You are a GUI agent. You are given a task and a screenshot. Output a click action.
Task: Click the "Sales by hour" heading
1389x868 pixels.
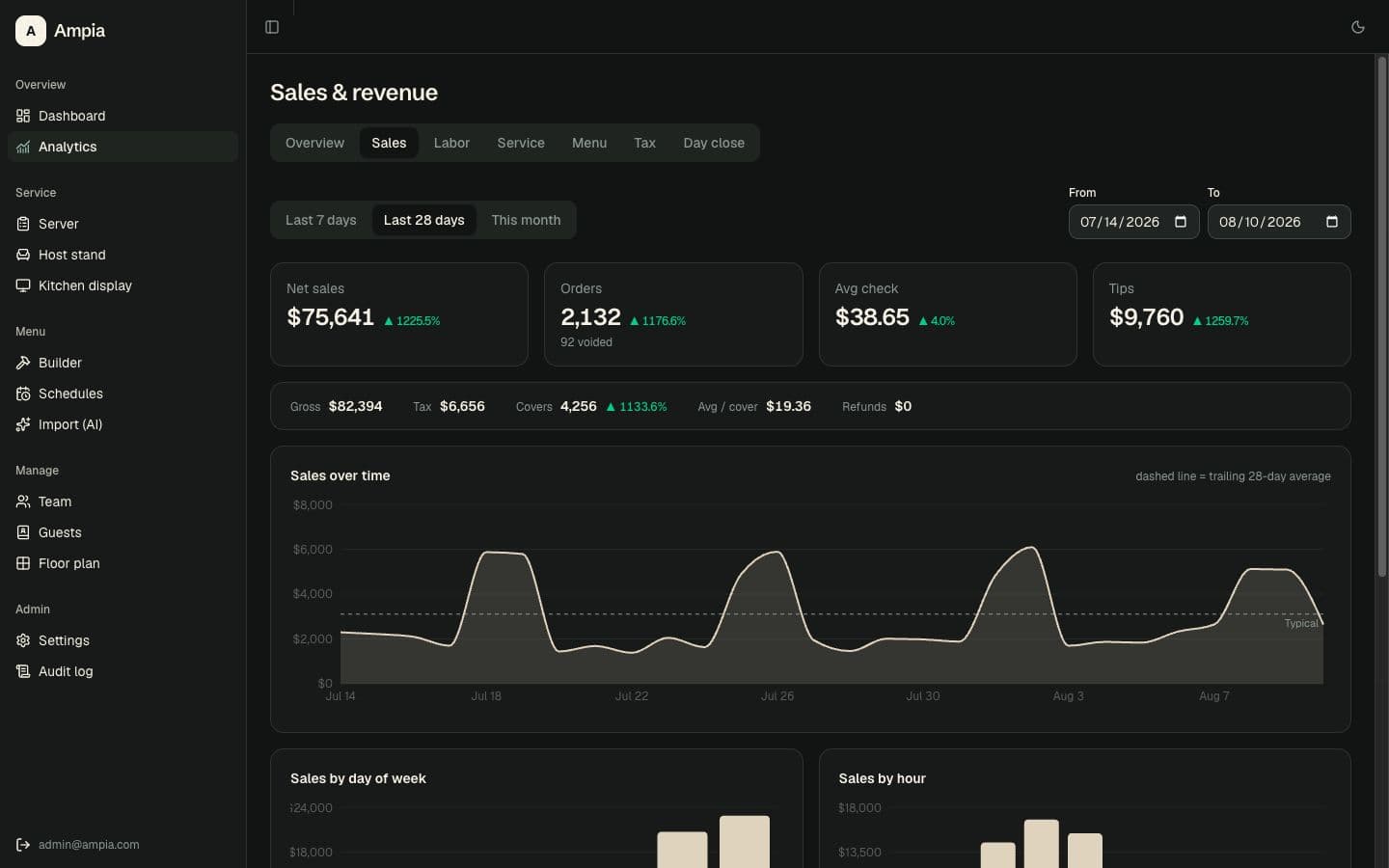[882, 778]
